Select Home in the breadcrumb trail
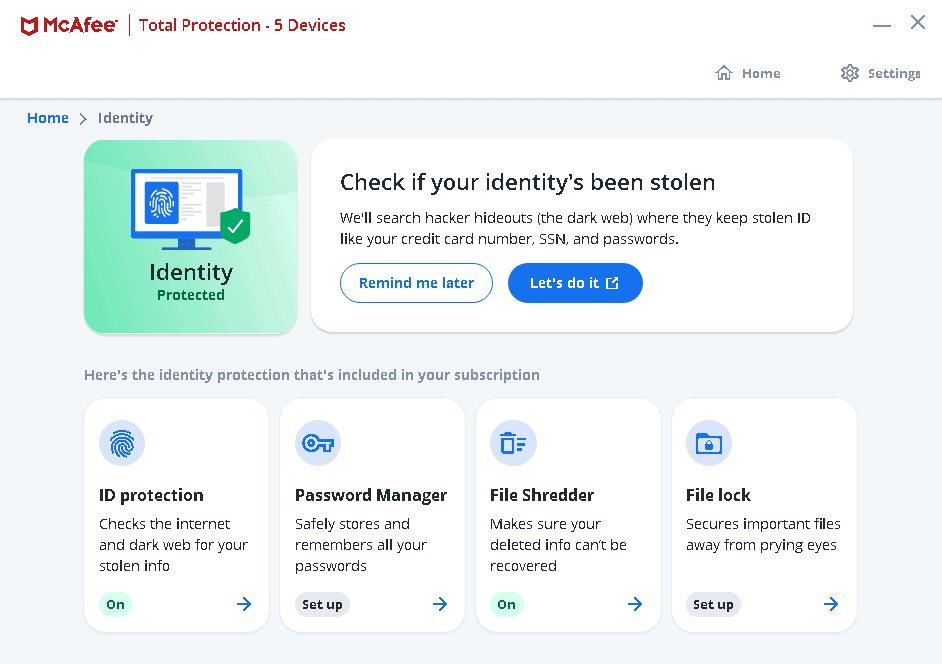Image resolution: width=942 pixels, height=664 pixels. pyautogui.click(x=48, y=117)
